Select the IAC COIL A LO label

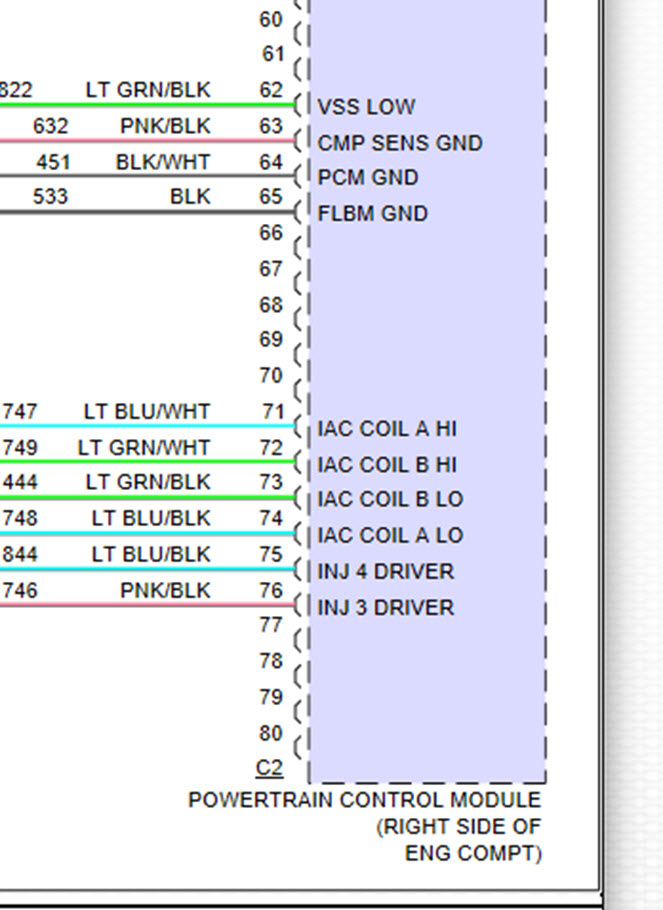(390, 535)
